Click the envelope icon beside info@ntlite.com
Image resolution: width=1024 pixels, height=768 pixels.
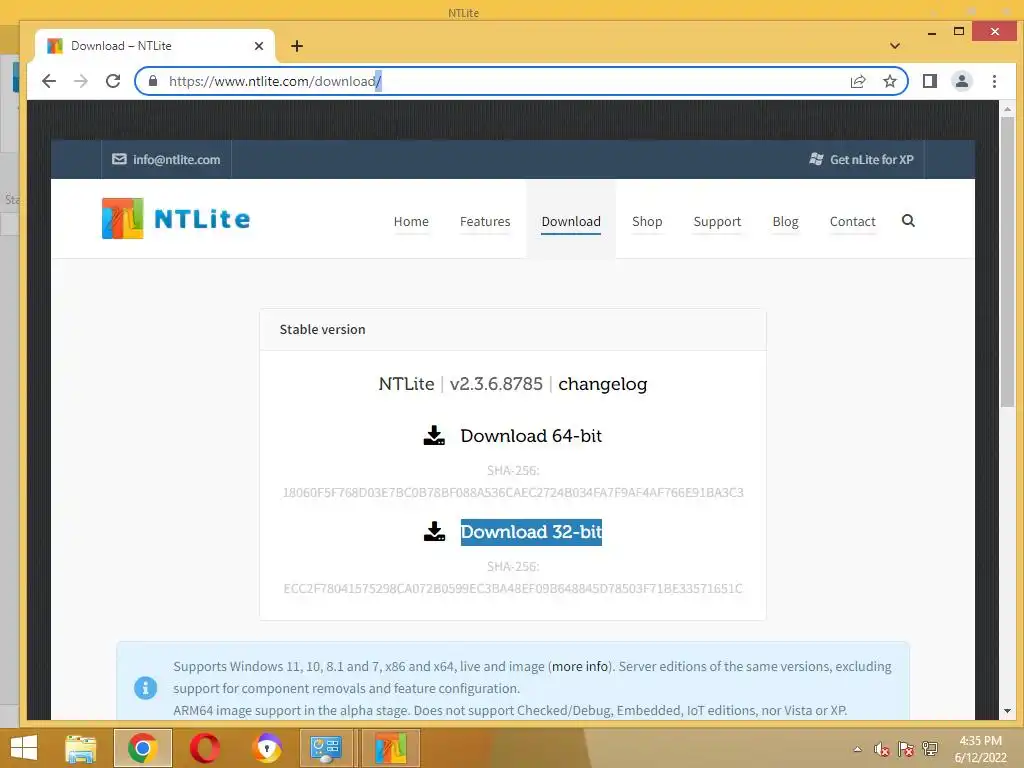point(119,159)
